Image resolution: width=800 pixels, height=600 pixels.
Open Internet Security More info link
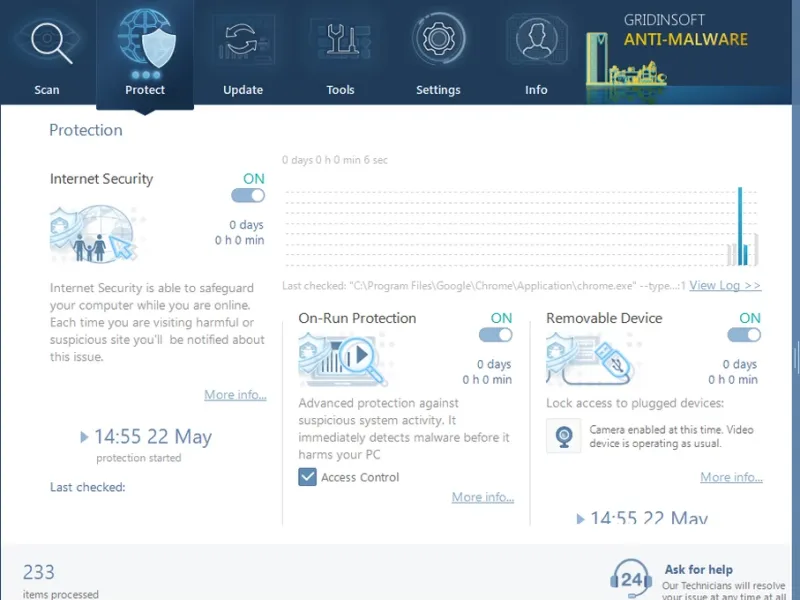pos(235,394)
